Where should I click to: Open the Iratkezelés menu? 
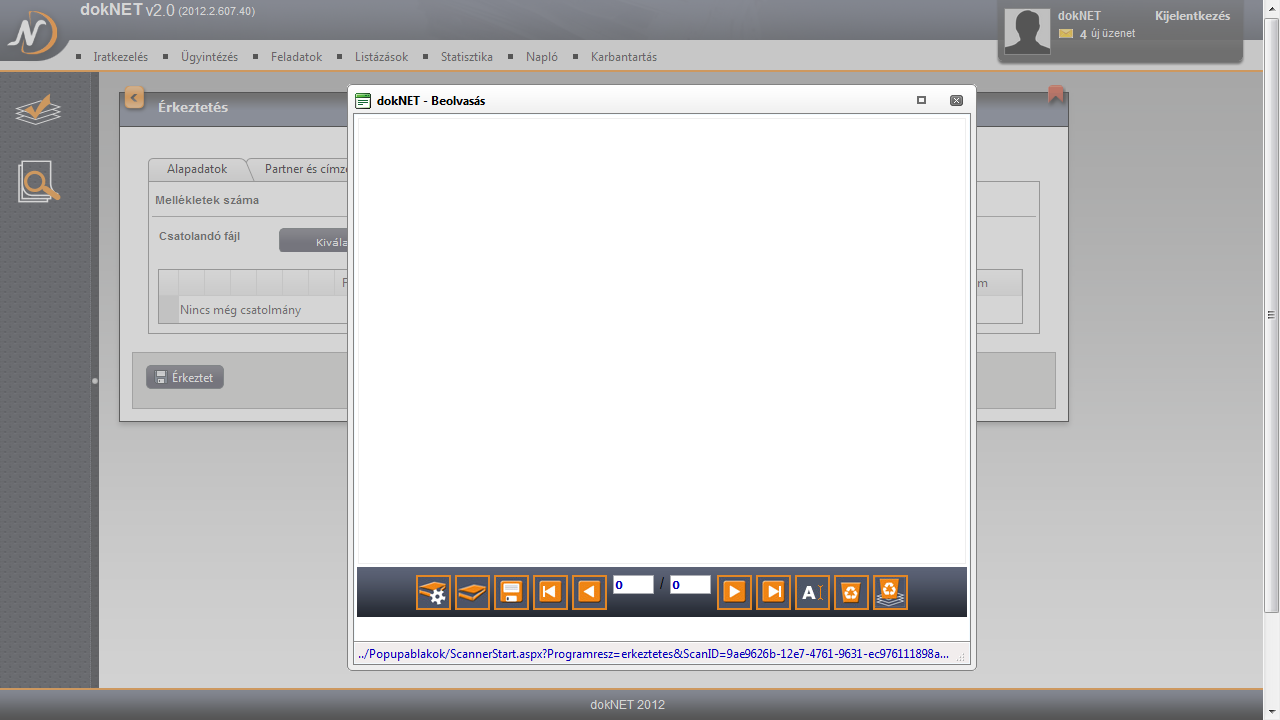[x=120, y=57]
